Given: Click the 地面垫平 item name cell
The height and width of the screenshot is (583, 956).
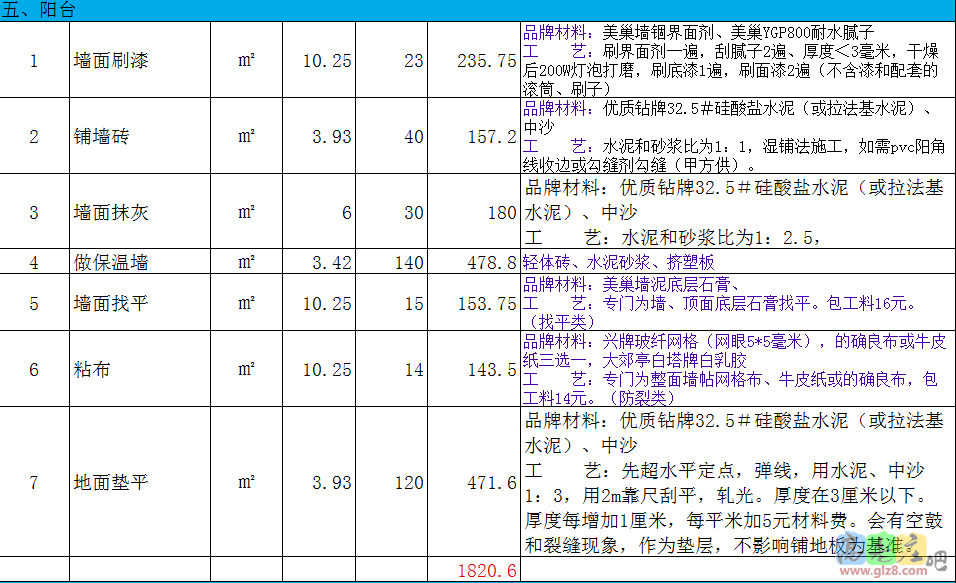Looking at the screenshot, I should coord(111,482).
